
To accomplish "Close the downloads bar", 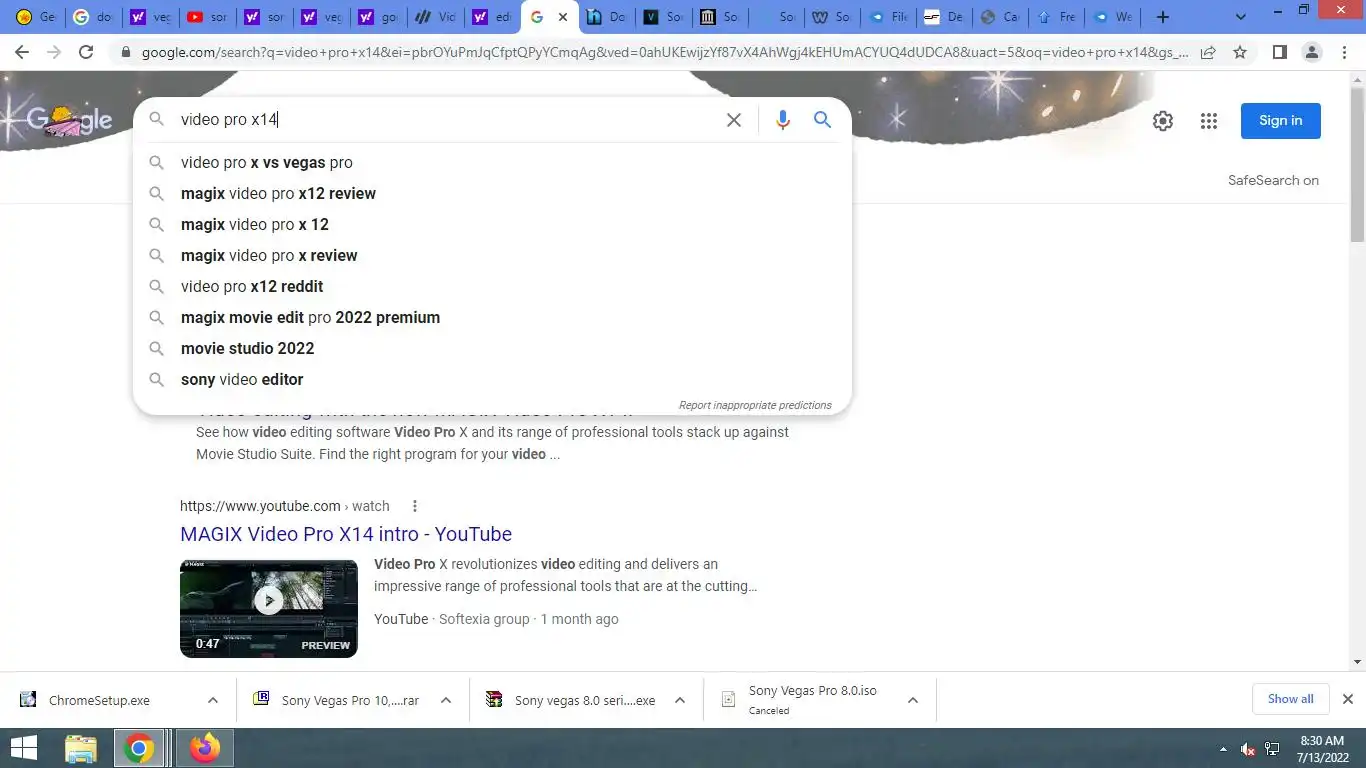I will (1347, 699).
